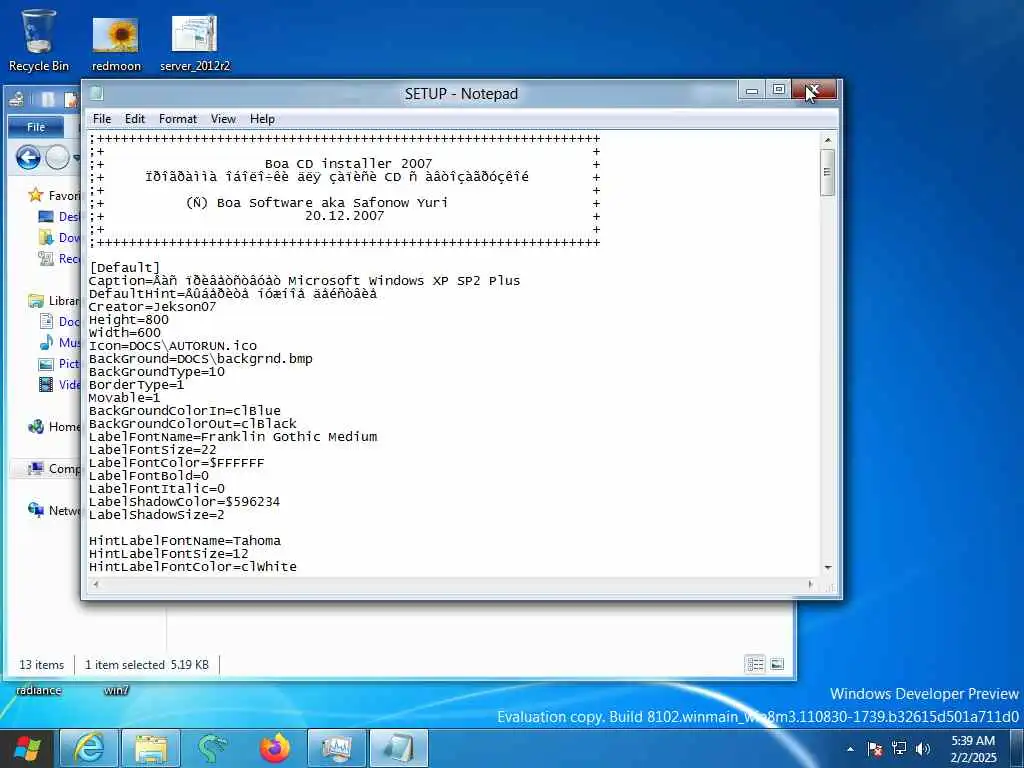This screenshot has height=768, width=1024.
Task: Click the Forward arrow in Explorer
Action: (57, 158)
